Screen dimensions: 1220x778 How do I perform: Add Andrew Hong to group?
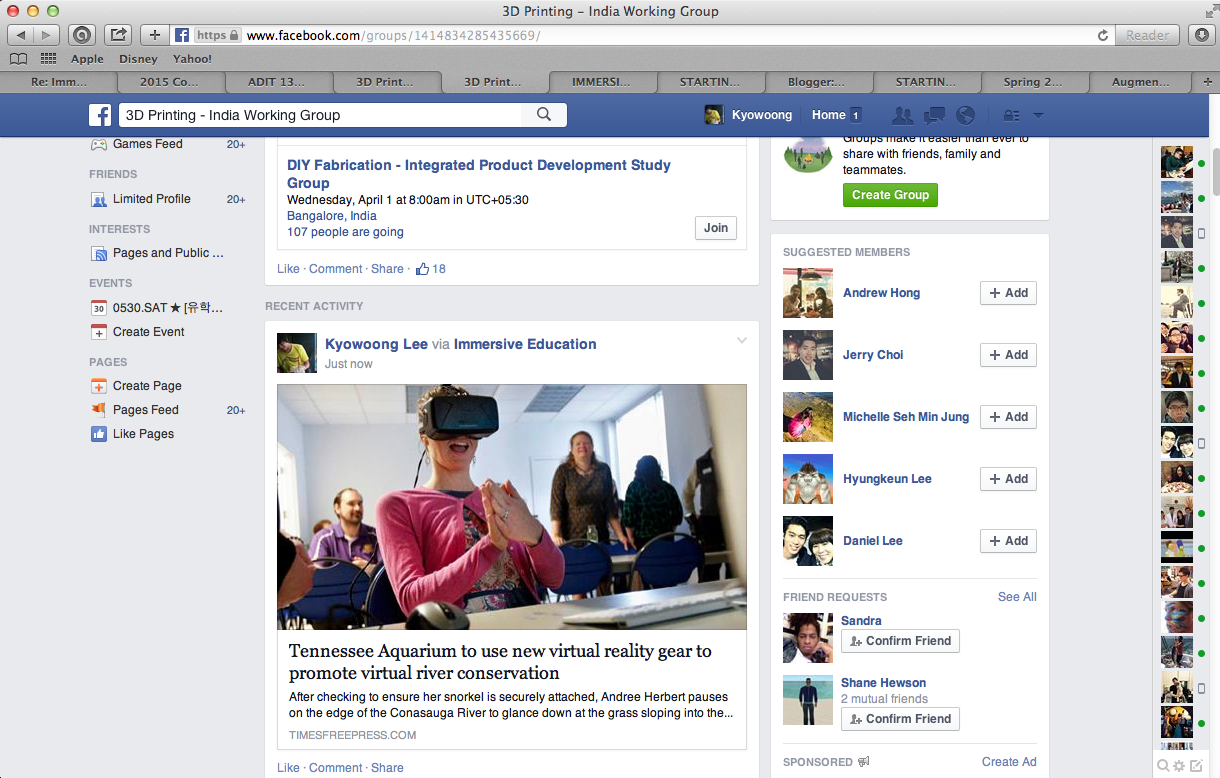[x=1008, y=293]
